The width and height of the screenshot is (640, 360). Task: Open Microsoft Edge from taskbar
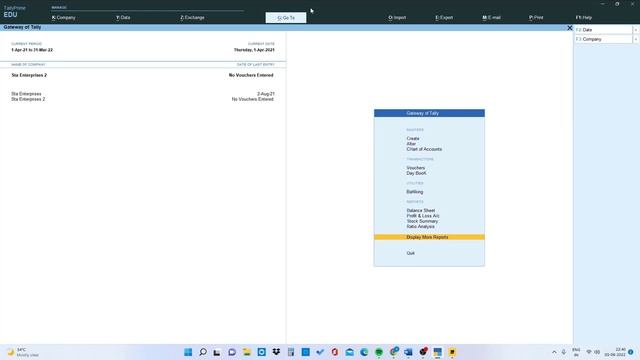[x=364, y=352]
